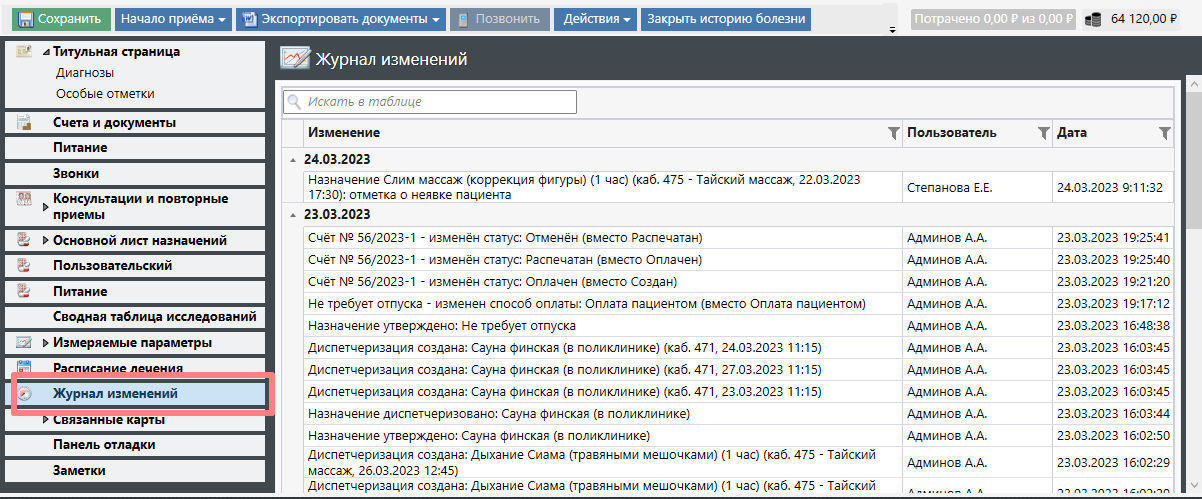Collapse the 23.03.2023 date group
Image resolution: width=1202 pixels, height=499 pixels.
tap(292, 214)
